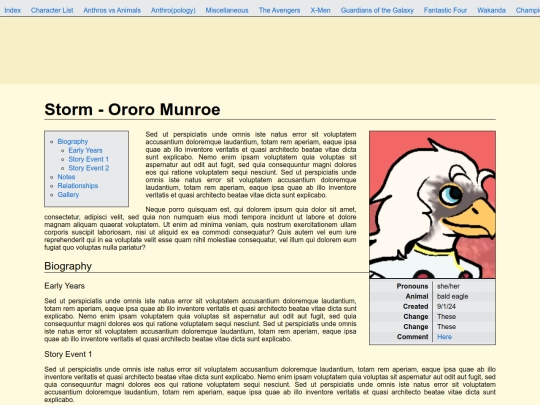
Task: Open Story Event 1 contents link
Action: pos(89,159)
